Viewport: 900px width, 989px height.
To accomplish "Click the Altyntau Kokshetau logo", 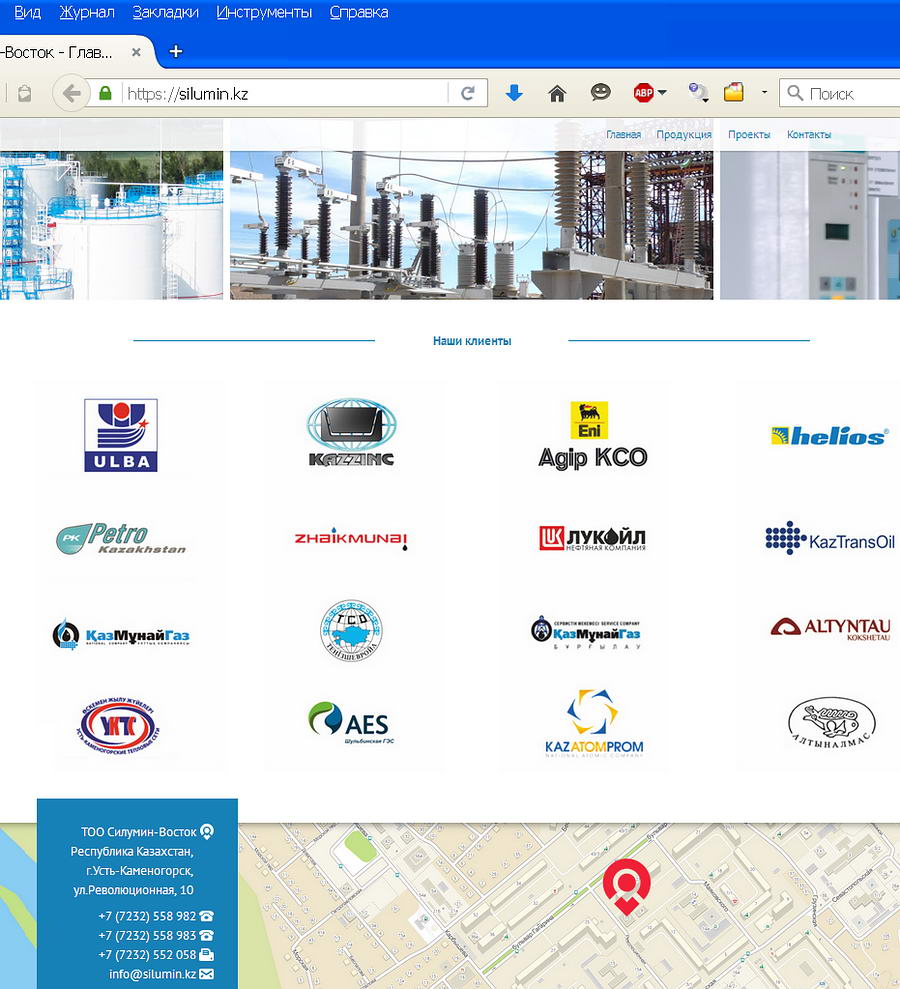I will (831, 629).
